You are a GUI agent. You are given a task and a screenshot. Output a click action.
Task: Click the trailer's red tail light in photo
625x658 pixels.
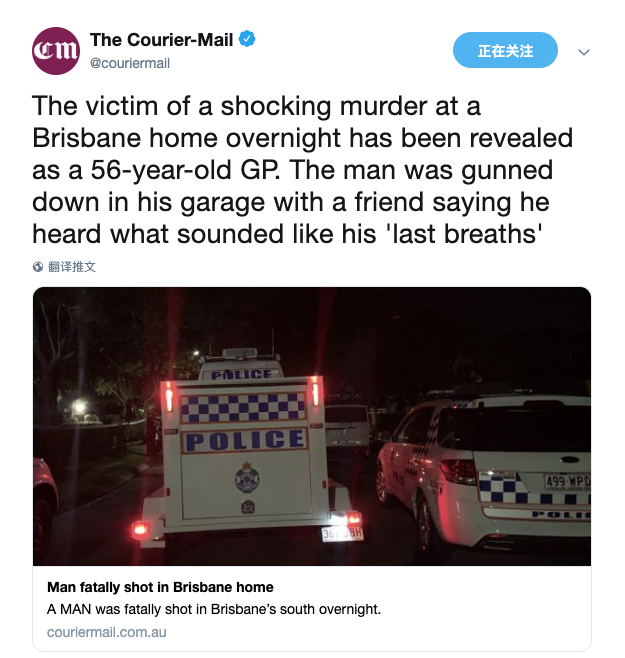[140, 529]
